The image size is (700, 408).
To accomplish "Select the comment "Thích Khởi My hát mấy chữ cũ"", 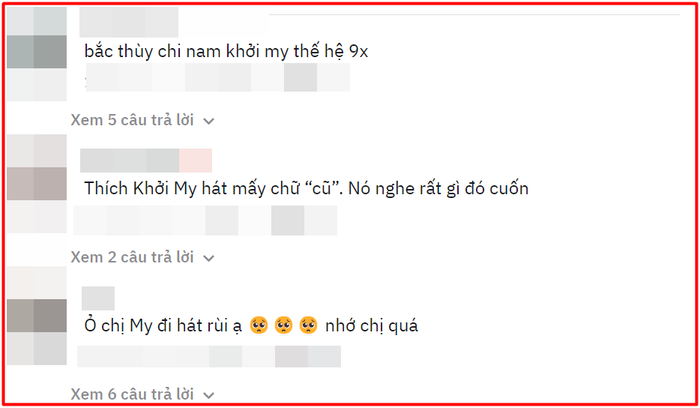I will click(x=306, y=188).
